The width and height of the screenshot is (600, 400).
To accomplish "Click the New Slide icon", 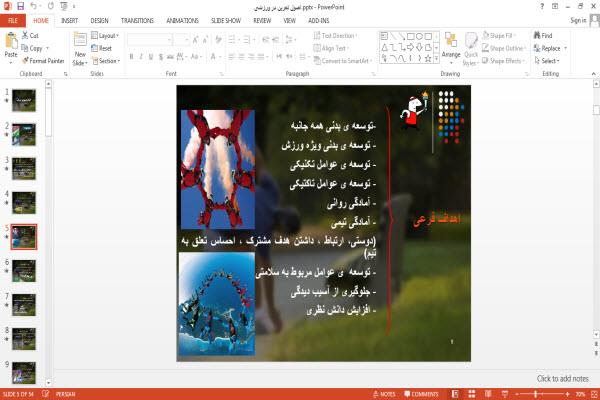I will pyautogui.click(x=80, y=41).
